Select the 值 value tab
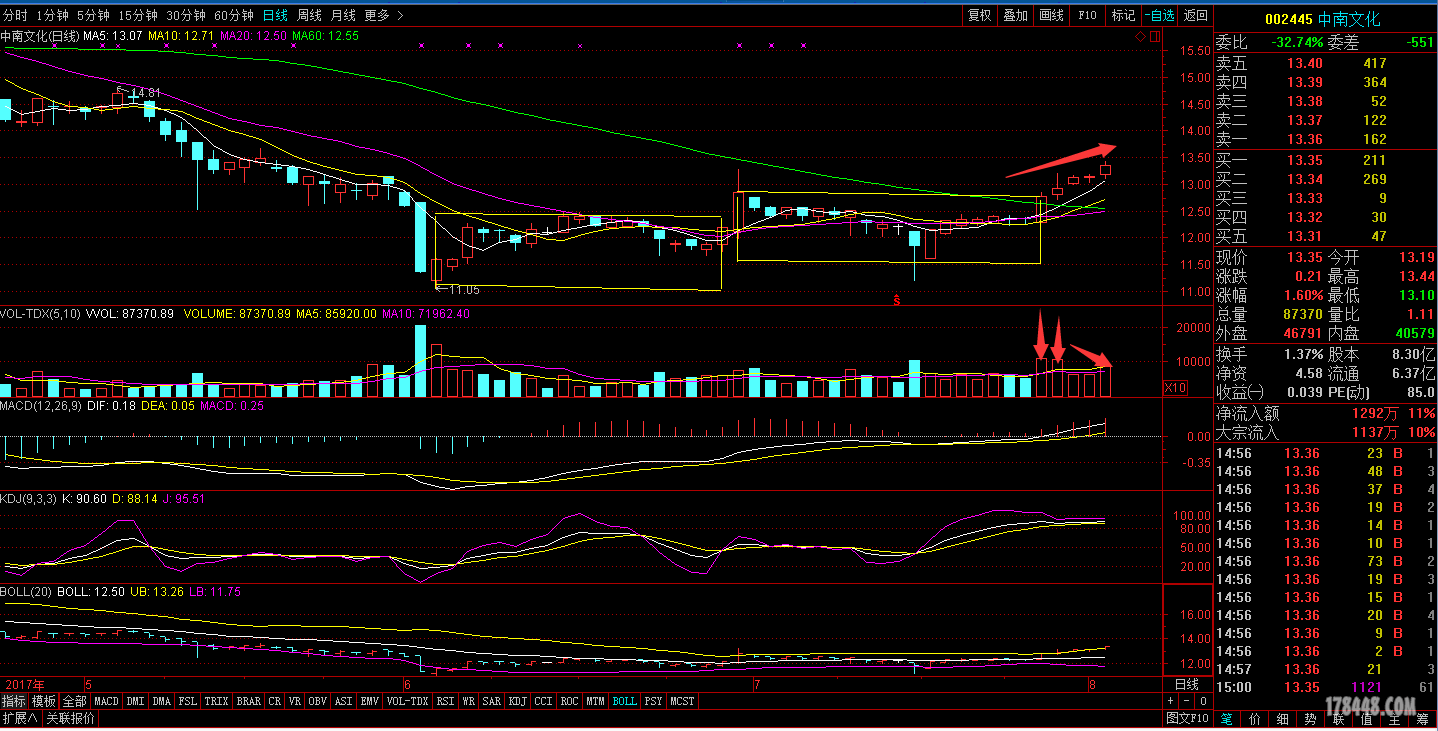The image size is (1438, 731). click(x=1367, y=719)
